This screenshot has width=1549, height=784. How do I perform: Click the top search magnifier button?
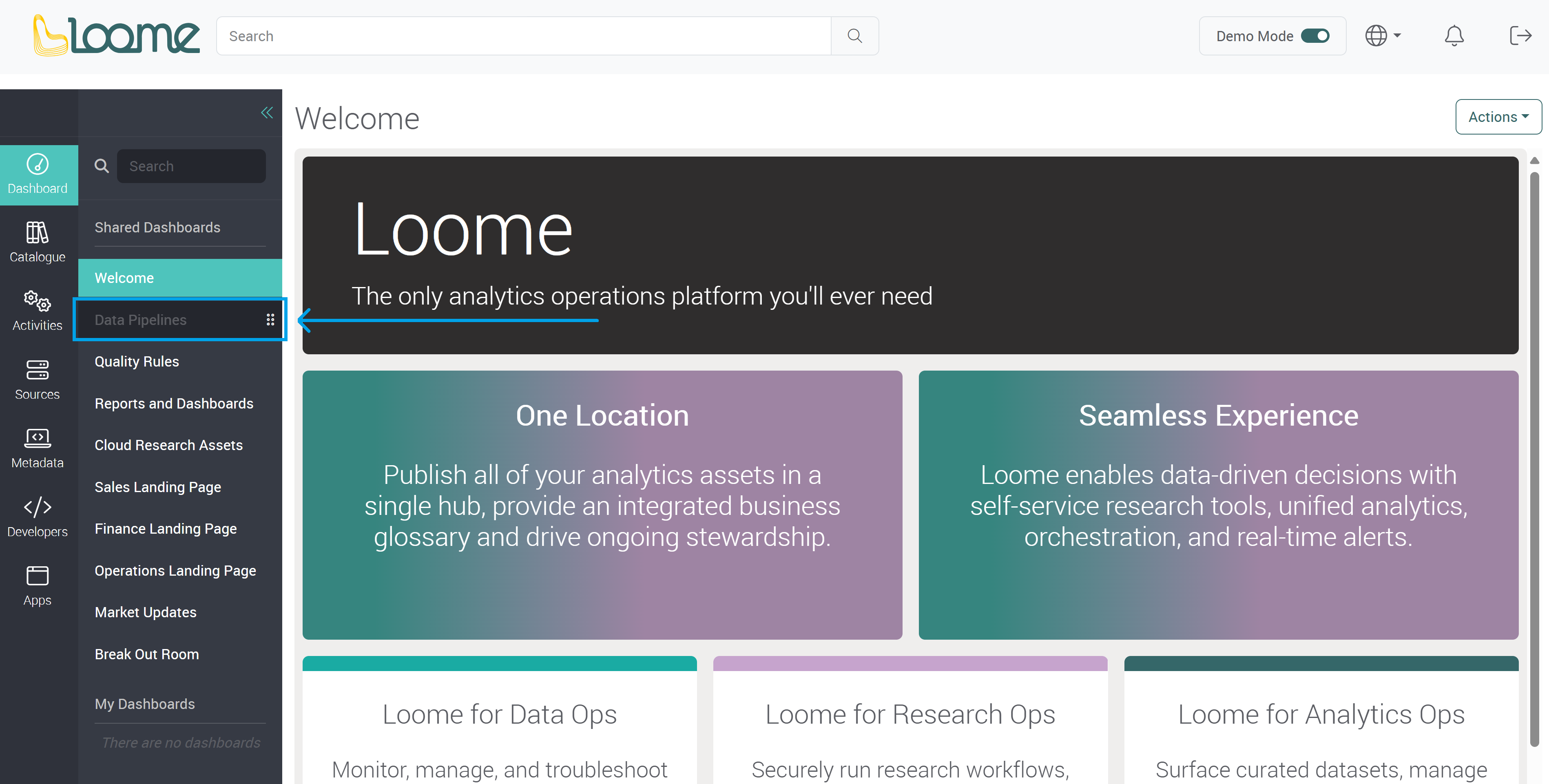click(854, 36)
